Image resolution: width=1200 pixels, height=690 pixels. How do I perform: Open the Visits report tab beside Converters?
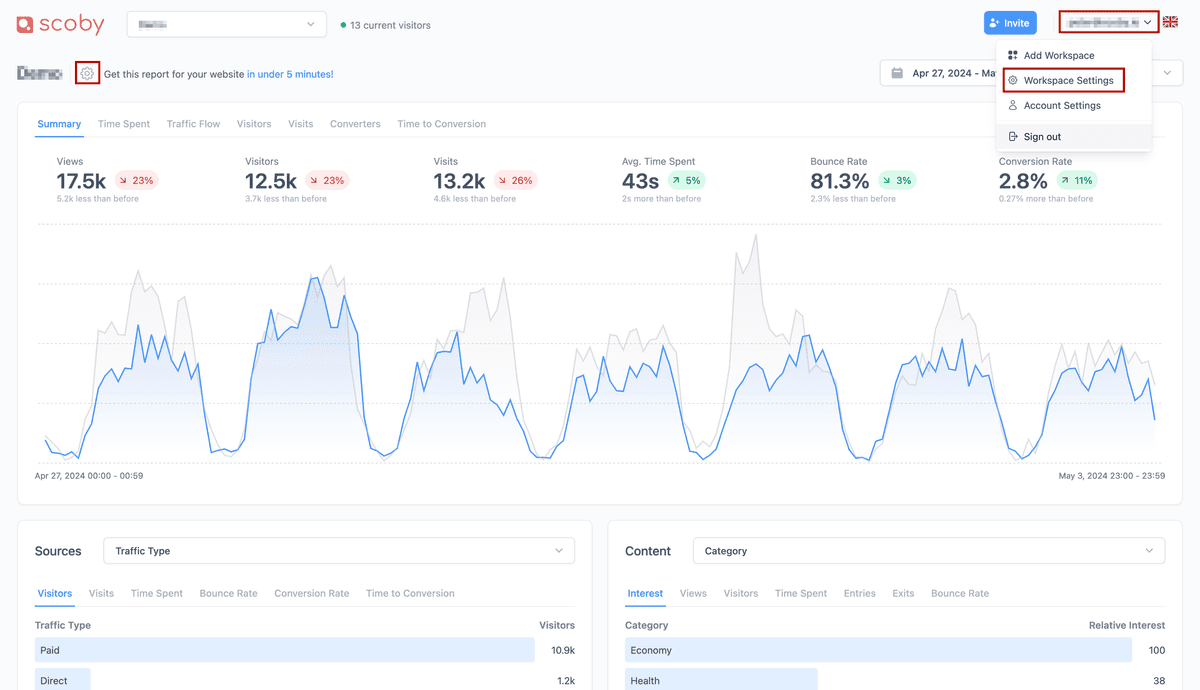[301, 124]
